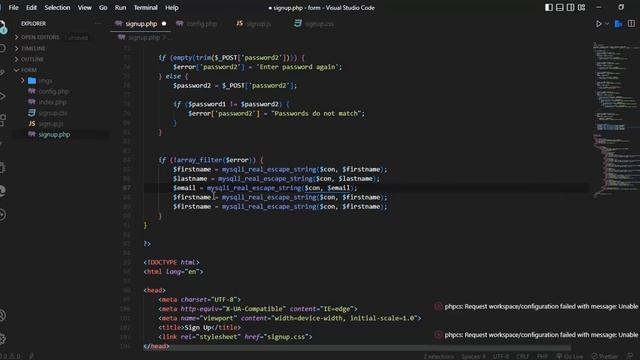Change the CRLF end-of-line sequence
Screen dimensions: 640x360
(522, 356)
